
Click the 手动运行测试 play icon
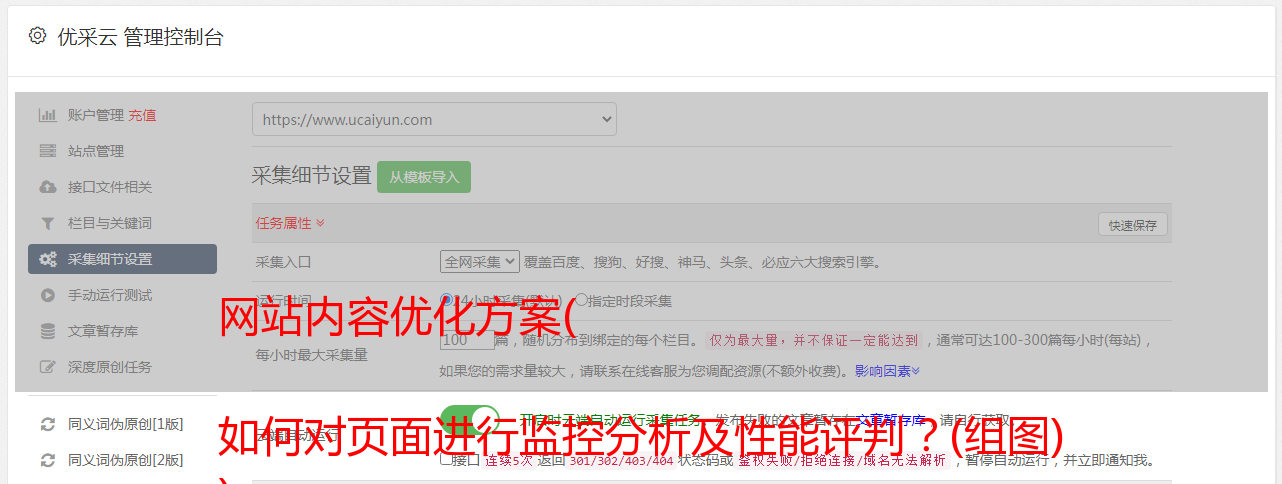coord(47,295)
